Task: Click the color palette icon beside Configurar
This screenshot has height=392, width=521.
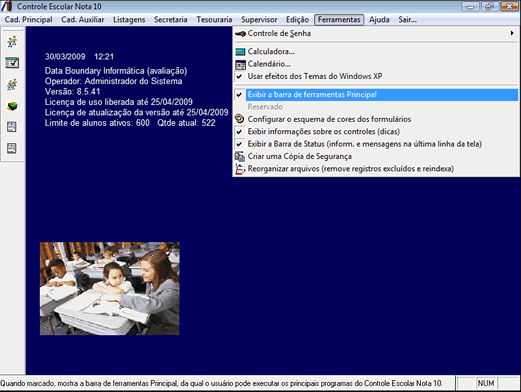Action: tap(240, 119)
